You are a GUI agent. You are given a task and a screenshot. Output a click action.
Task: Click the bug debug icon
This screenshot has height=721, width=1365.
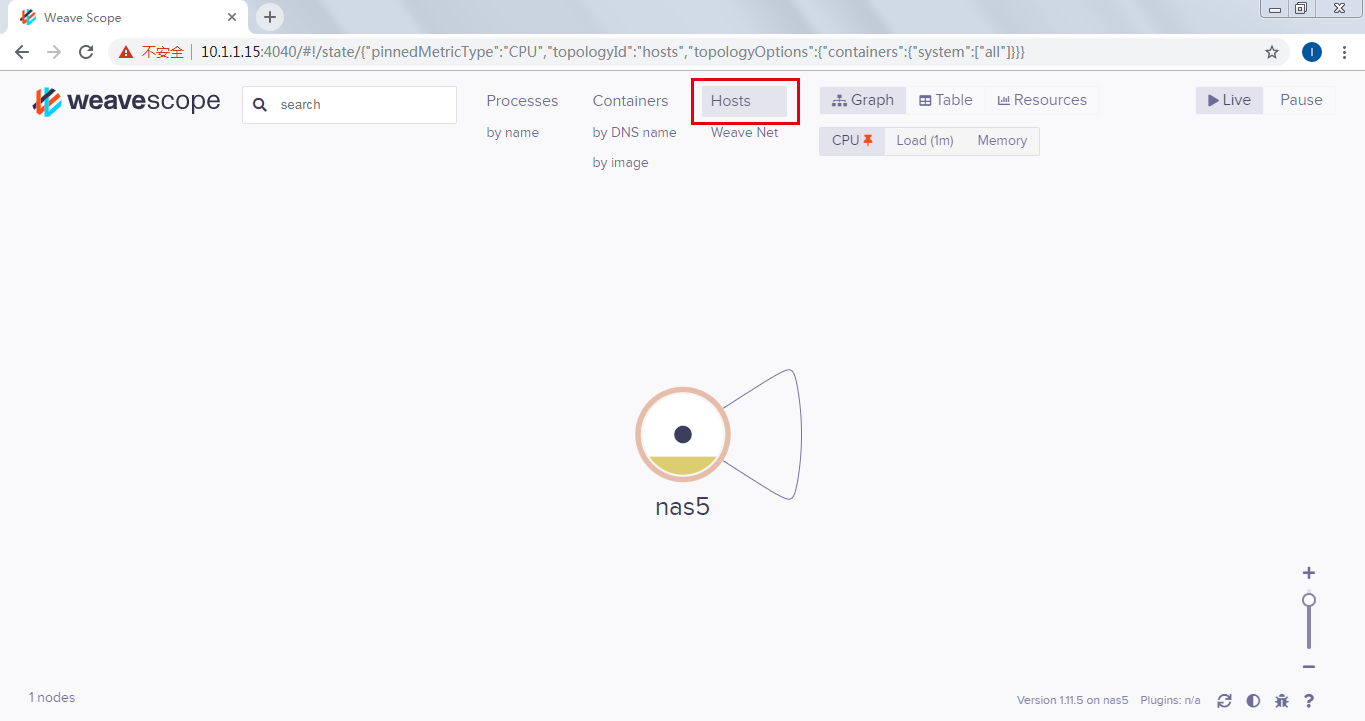1282,701
